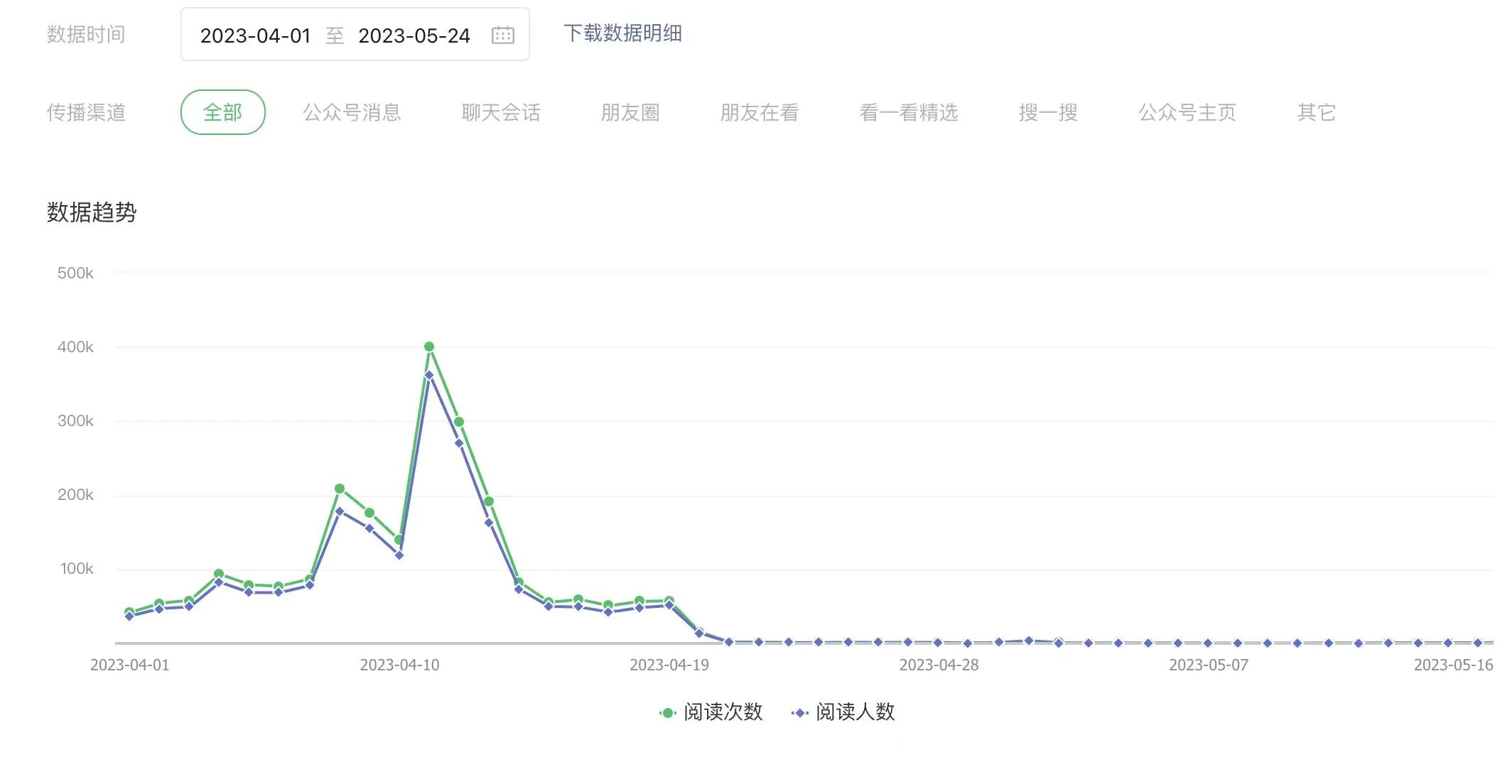Viewport: 1512px width, 784px height.
Task: Switch to the 公众号消息 channel
Action: (352, 112)
